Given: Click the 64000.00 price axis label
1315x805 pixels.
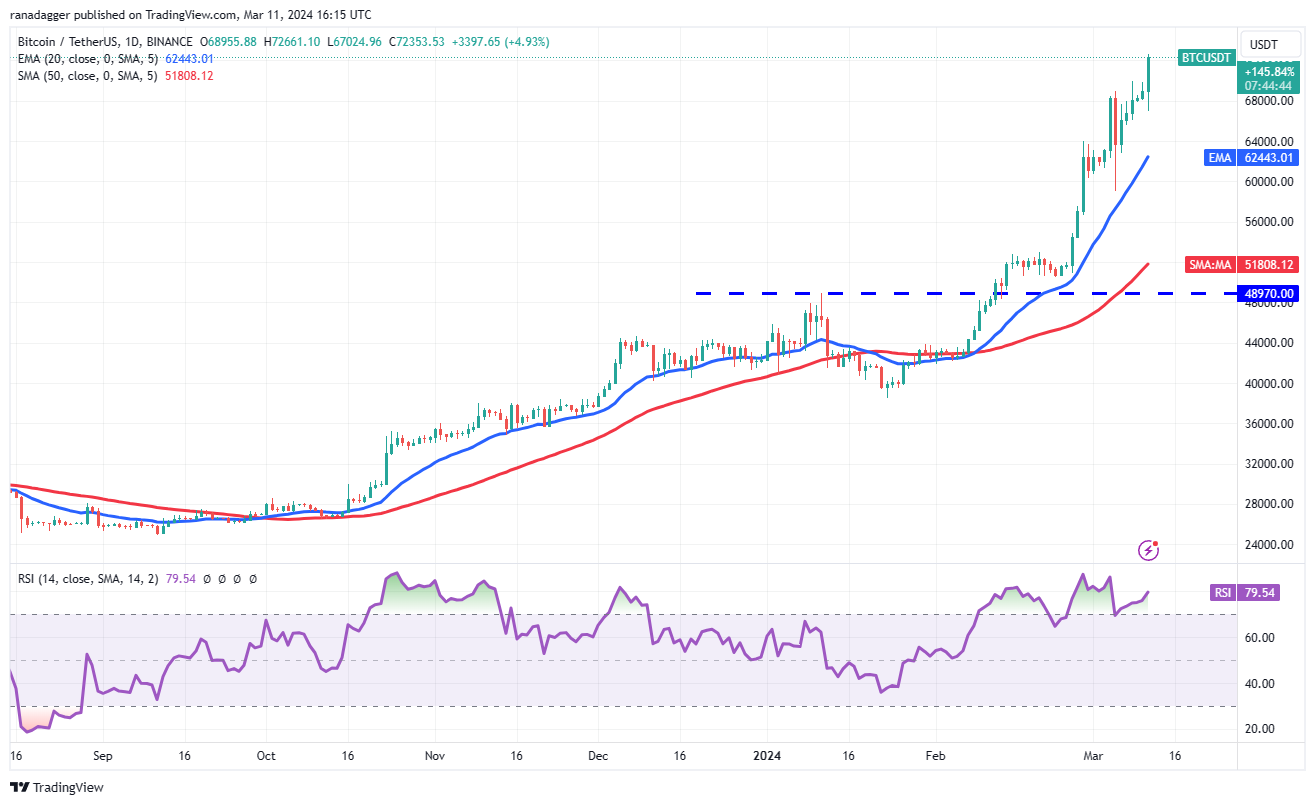Looking at the screenshot, I should [x=1269, y=141].
